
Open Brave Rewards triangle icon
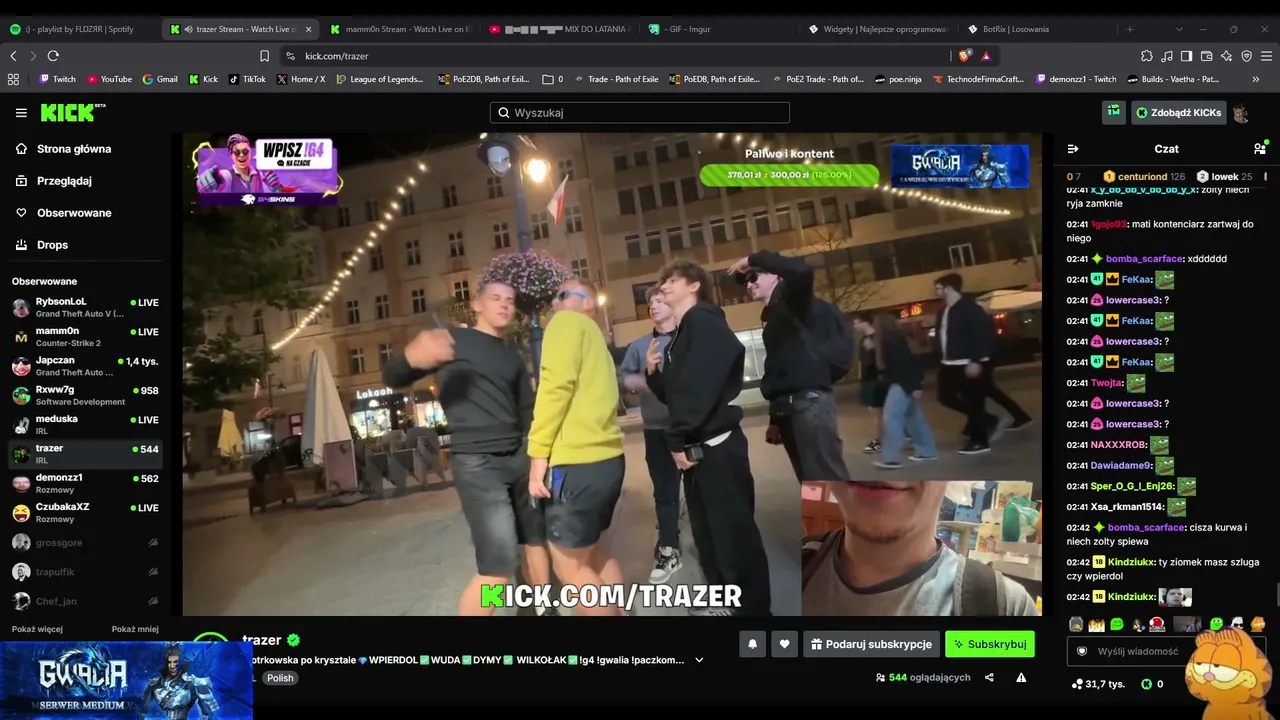[x=986, y=56]
